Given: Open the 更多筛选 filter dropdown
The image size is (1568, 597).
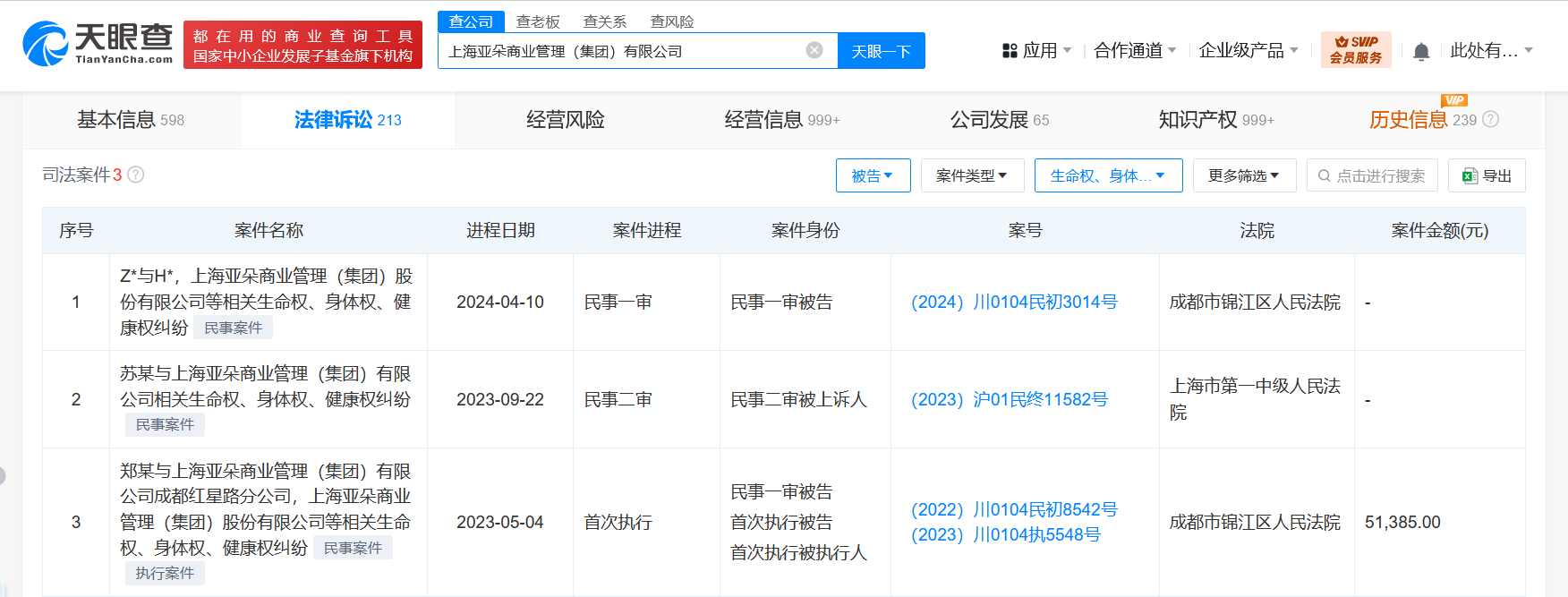Looking at the screenshot, I should (x=1243, y=175).
